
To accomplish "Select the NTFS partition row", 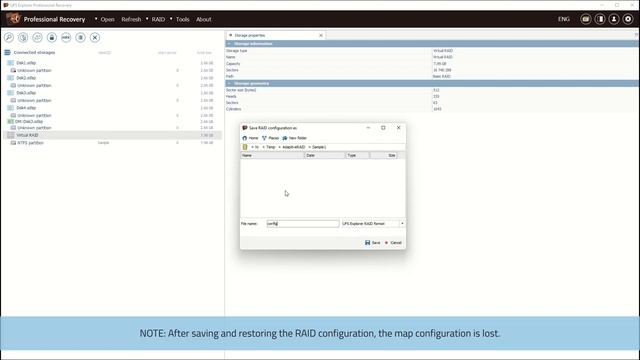I will (x=112, y=143).
